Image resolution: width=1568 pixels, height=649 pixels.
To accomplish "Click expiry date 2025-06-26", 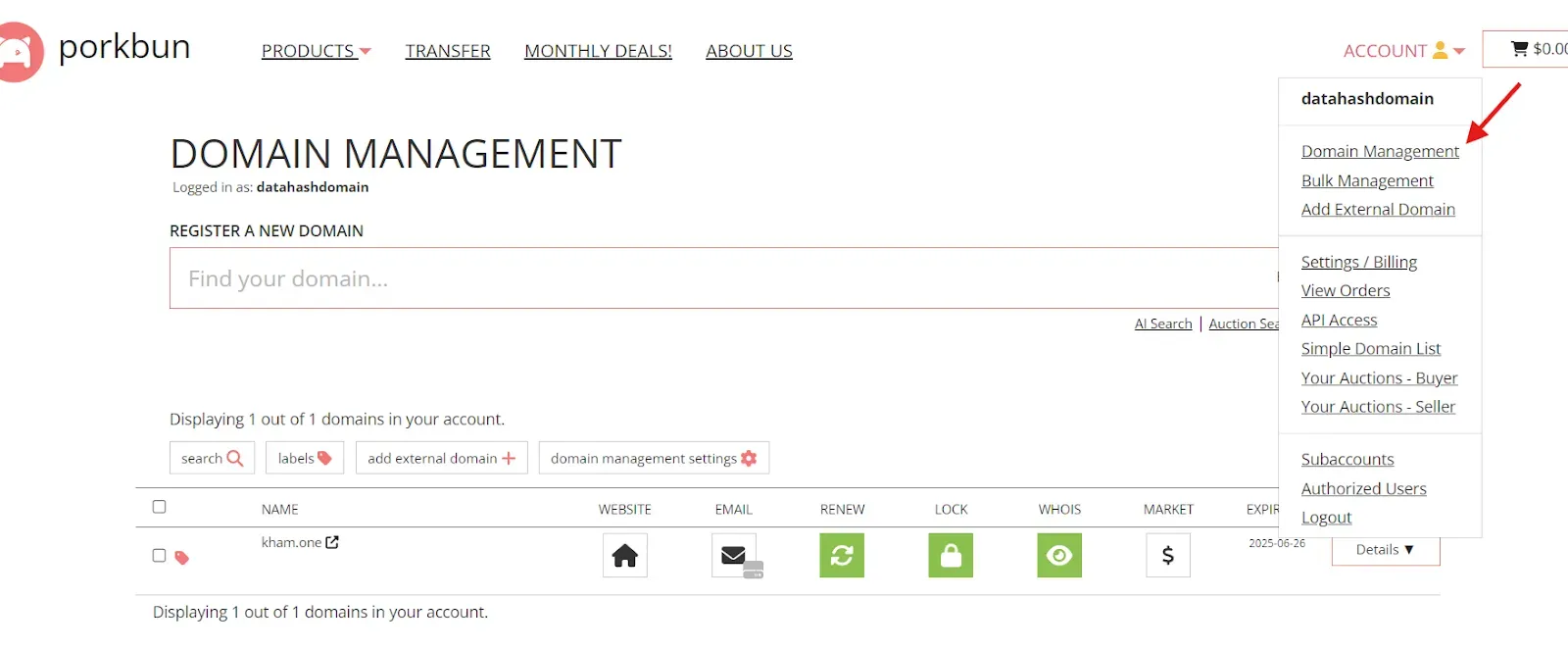I will pyautogui.click(x=1276, y=543).
